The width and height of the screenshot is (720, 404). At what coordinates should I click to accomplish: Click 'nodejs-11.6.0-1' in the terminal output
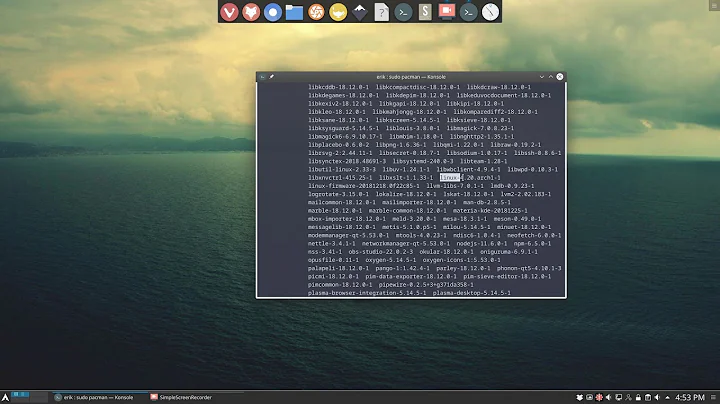482,243
